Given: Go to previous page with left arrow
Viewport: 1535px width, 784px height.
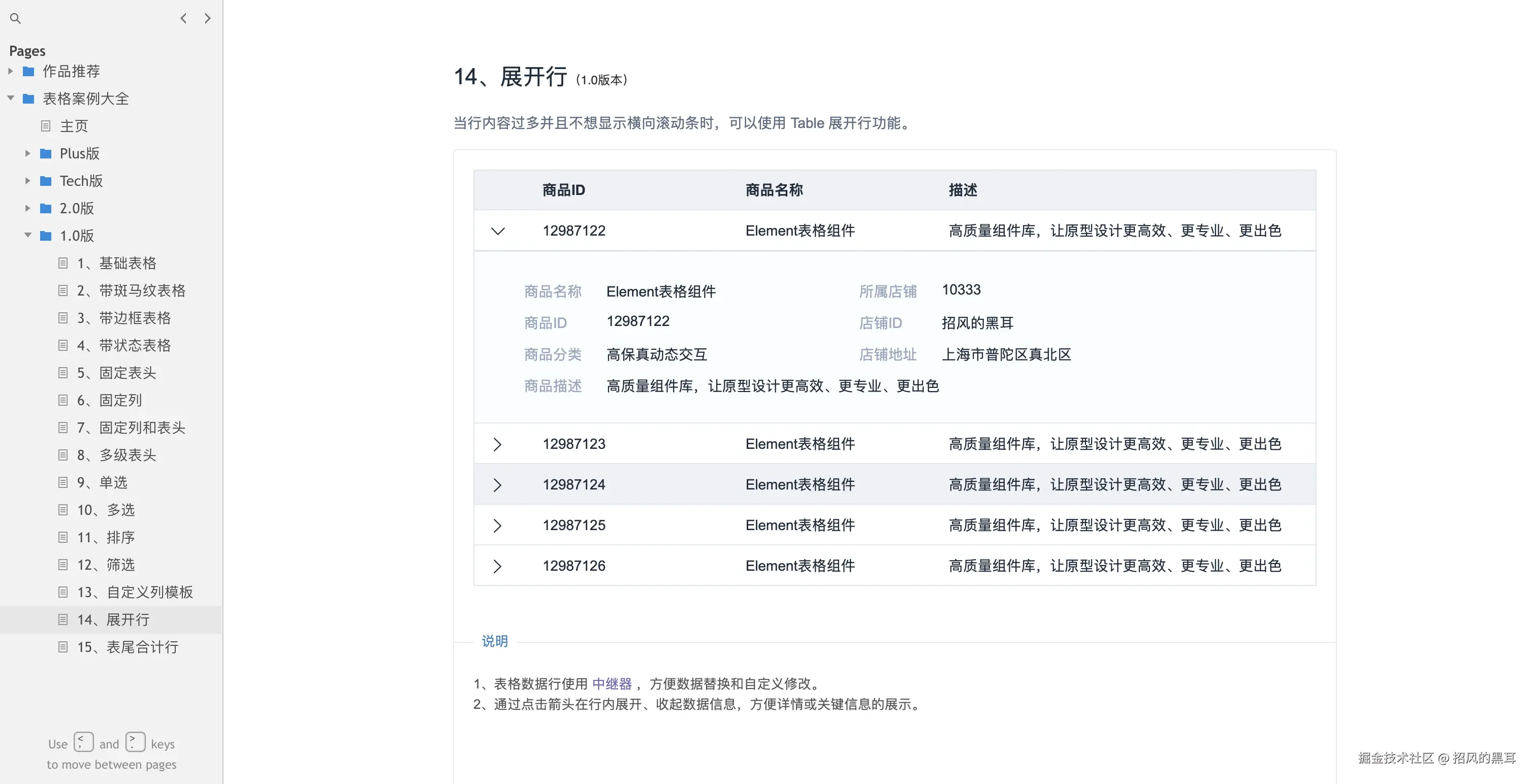Looking at the screenshot, I should pyautogui.click(x=183, y=18).
